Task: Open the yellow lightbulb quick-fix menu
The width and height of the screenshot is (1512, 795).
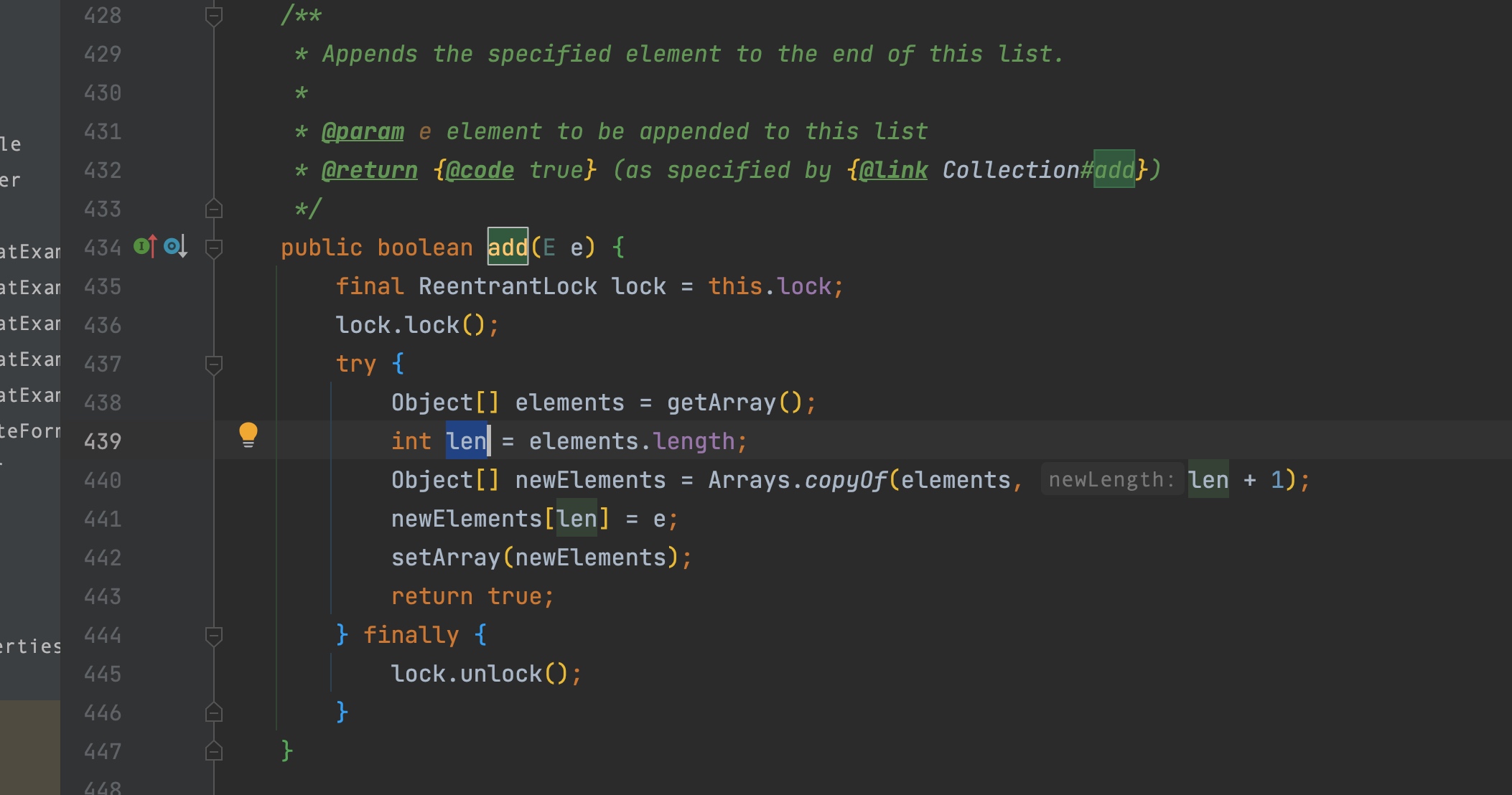Action: [x=248, y=435]
